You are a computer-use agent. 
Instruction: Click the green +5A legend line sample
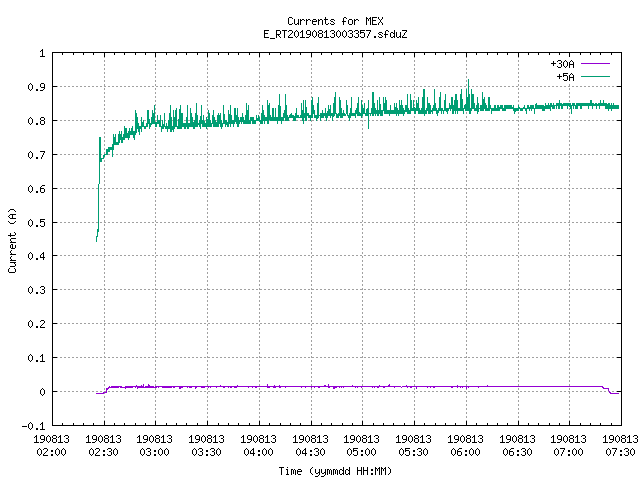point(595,76)
